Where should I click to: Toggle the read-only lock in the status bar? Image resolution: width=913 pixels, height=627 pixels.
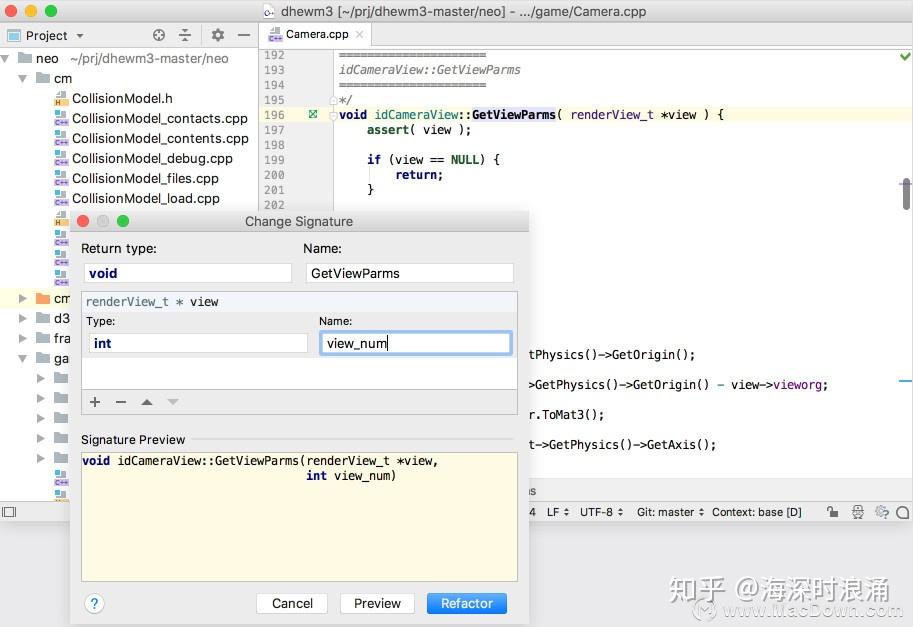pyautogui.click(x=832, y=512)
